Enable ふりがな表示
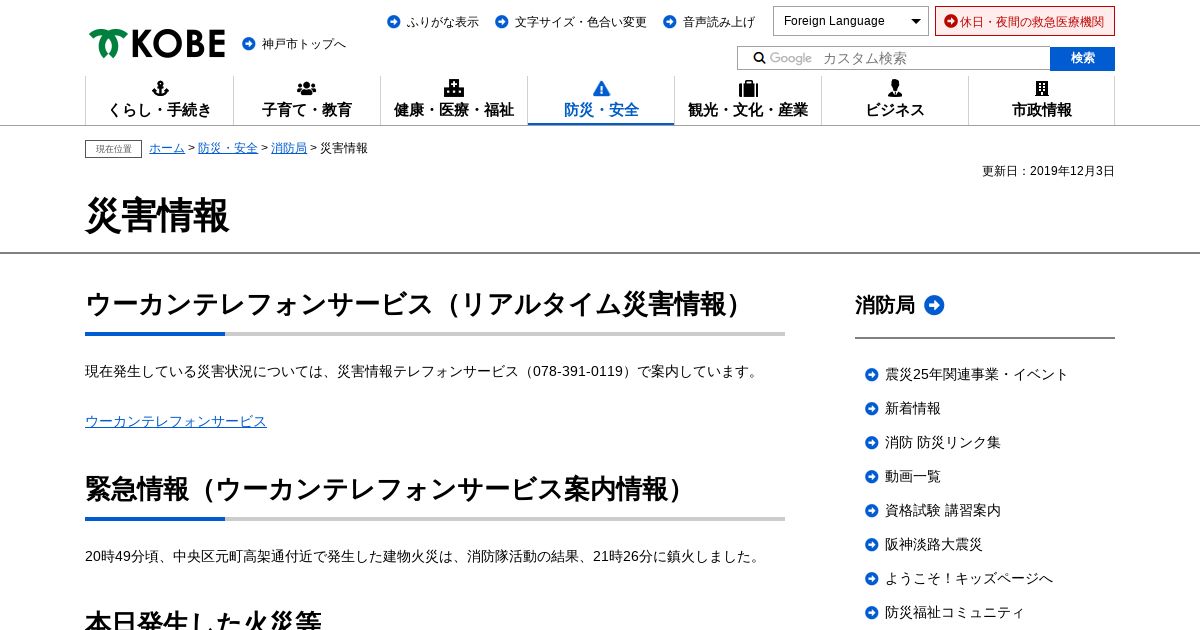This screenshot has height=630, width=1200. coord(443,22)
